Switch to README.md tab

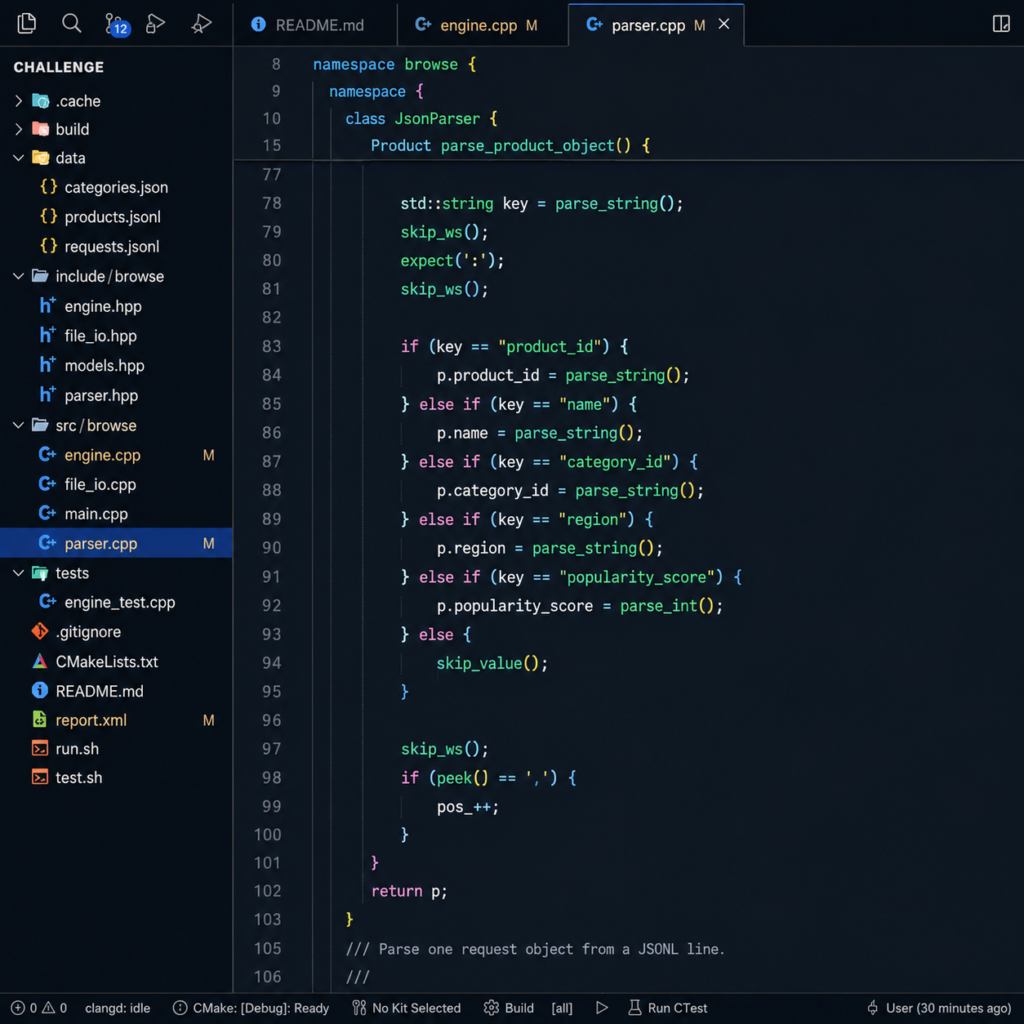pyautogui.click(x=315, y=25)
